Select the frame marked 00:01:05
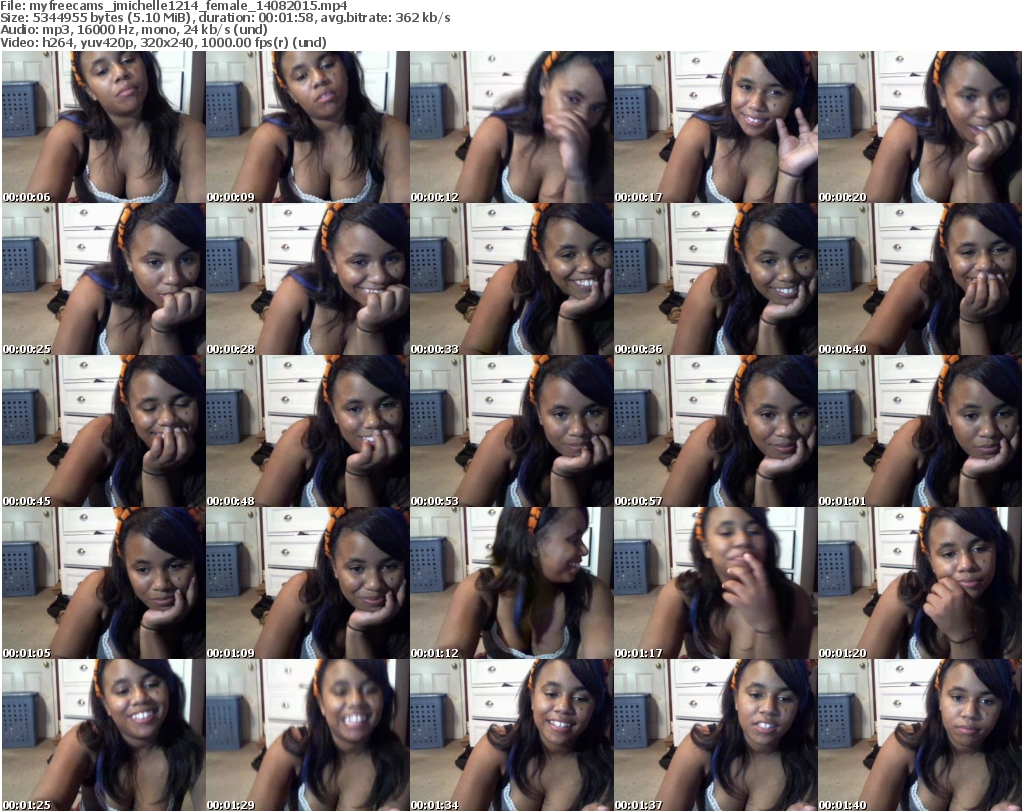 [104, 583]
